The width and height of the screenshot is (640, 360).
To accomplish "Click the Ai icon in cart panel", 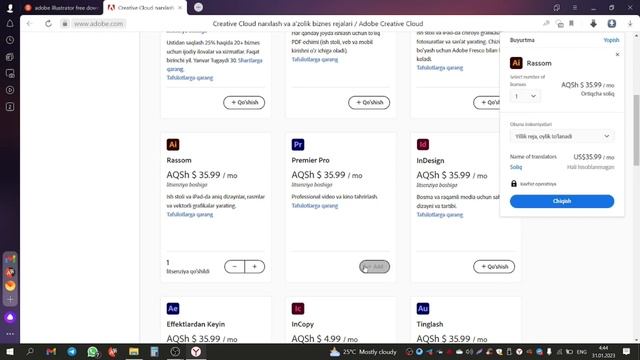I will coord(516,63).
